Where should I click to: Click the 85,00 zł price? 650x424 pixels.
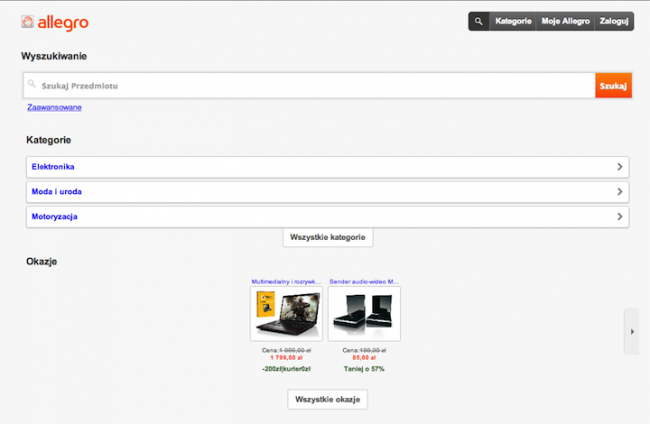(364, 358)
